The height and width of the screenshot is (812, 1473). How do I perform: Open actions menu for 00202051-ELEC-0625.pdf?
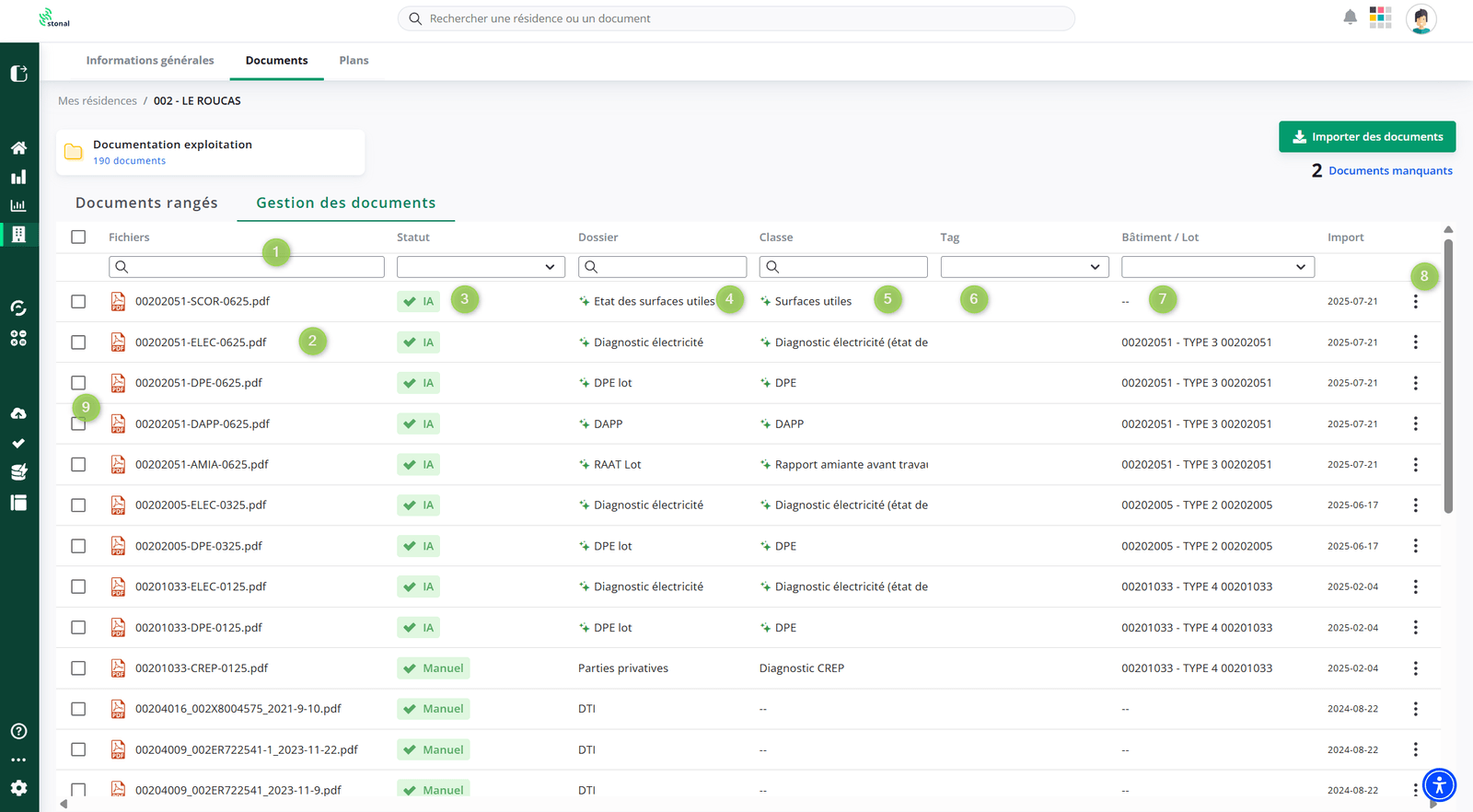point(1416,342)
